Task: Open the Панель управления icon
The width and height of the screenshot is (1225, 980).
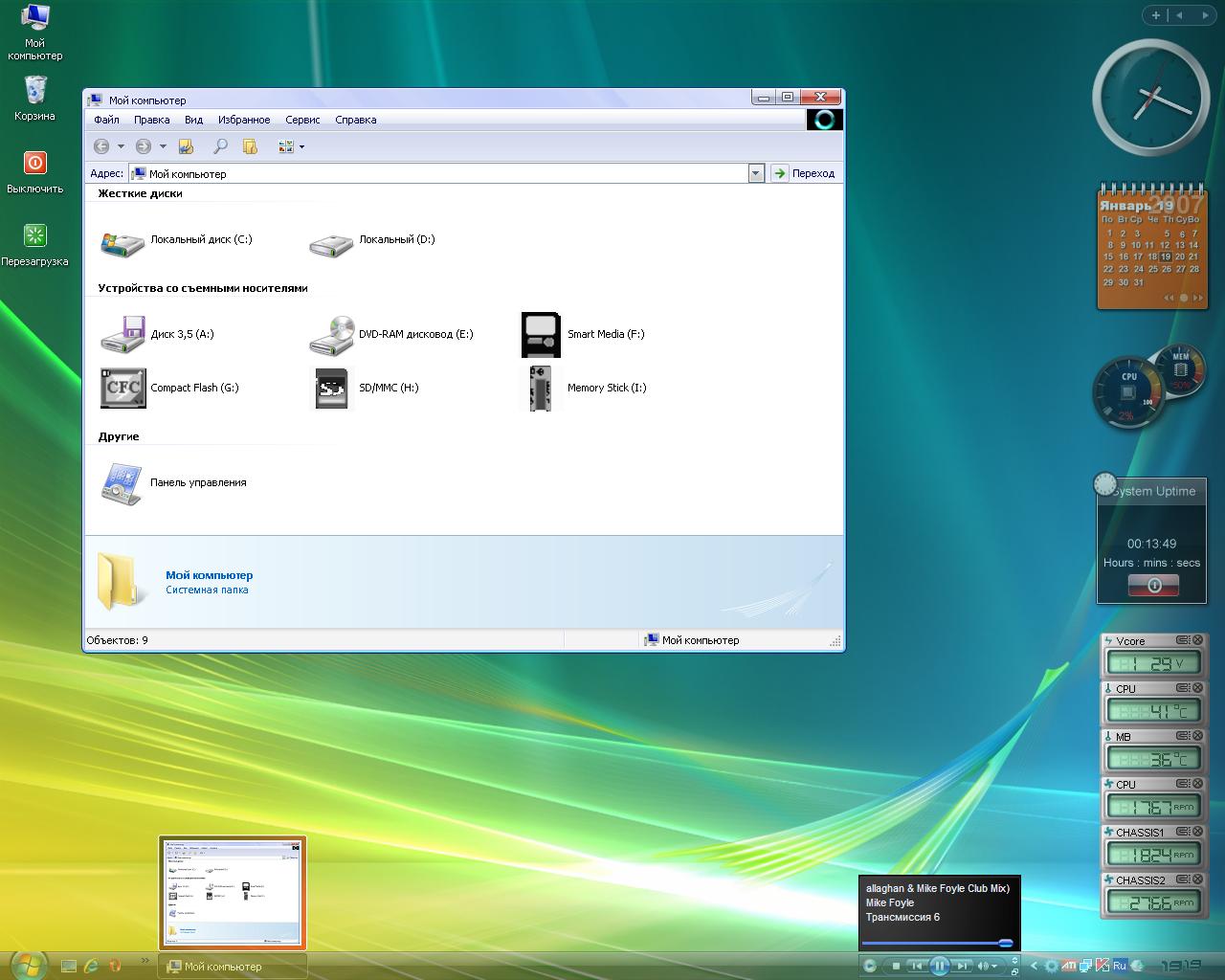Action: coord(122,483)
